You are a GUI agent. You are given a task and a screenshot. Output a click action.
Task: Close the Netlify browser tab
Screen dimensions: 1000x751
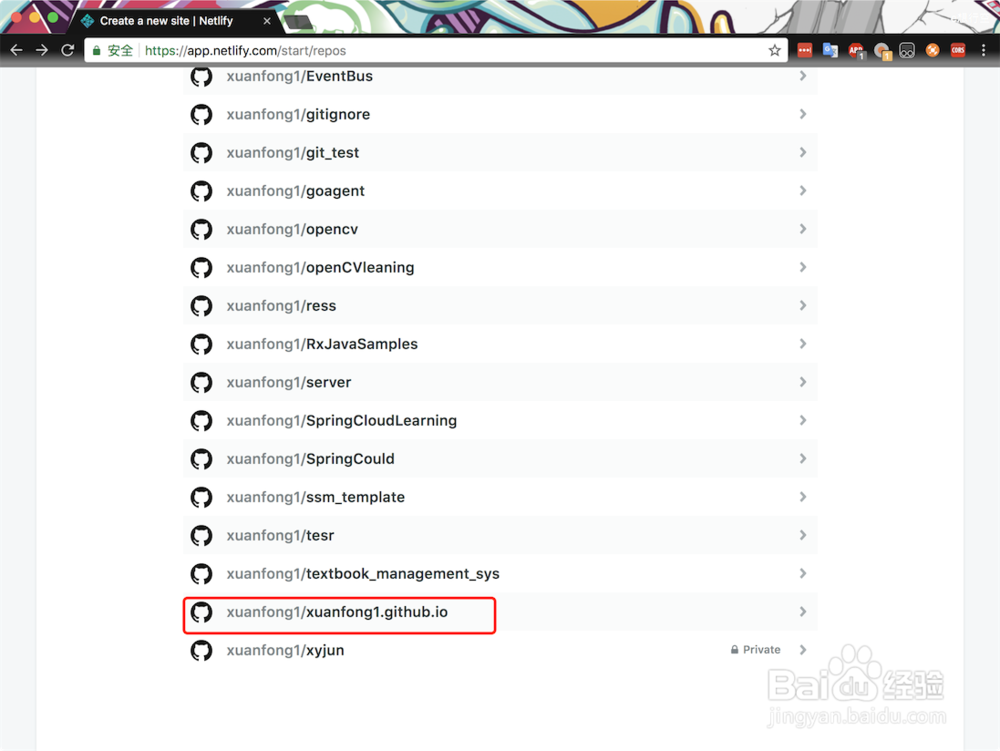[x=267, y=21]
